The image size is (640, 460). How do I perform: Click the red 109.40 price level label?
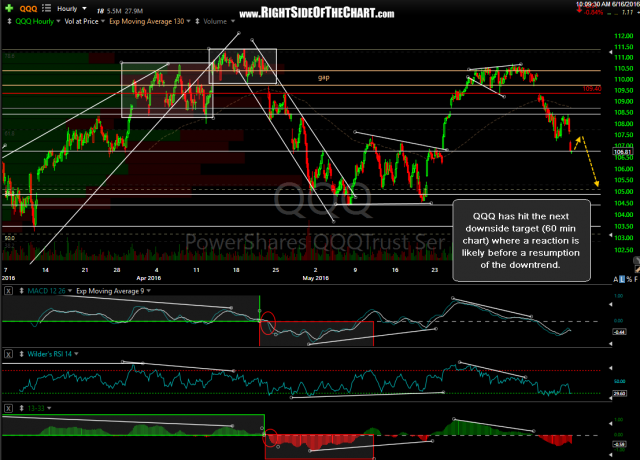click(591, 89)
